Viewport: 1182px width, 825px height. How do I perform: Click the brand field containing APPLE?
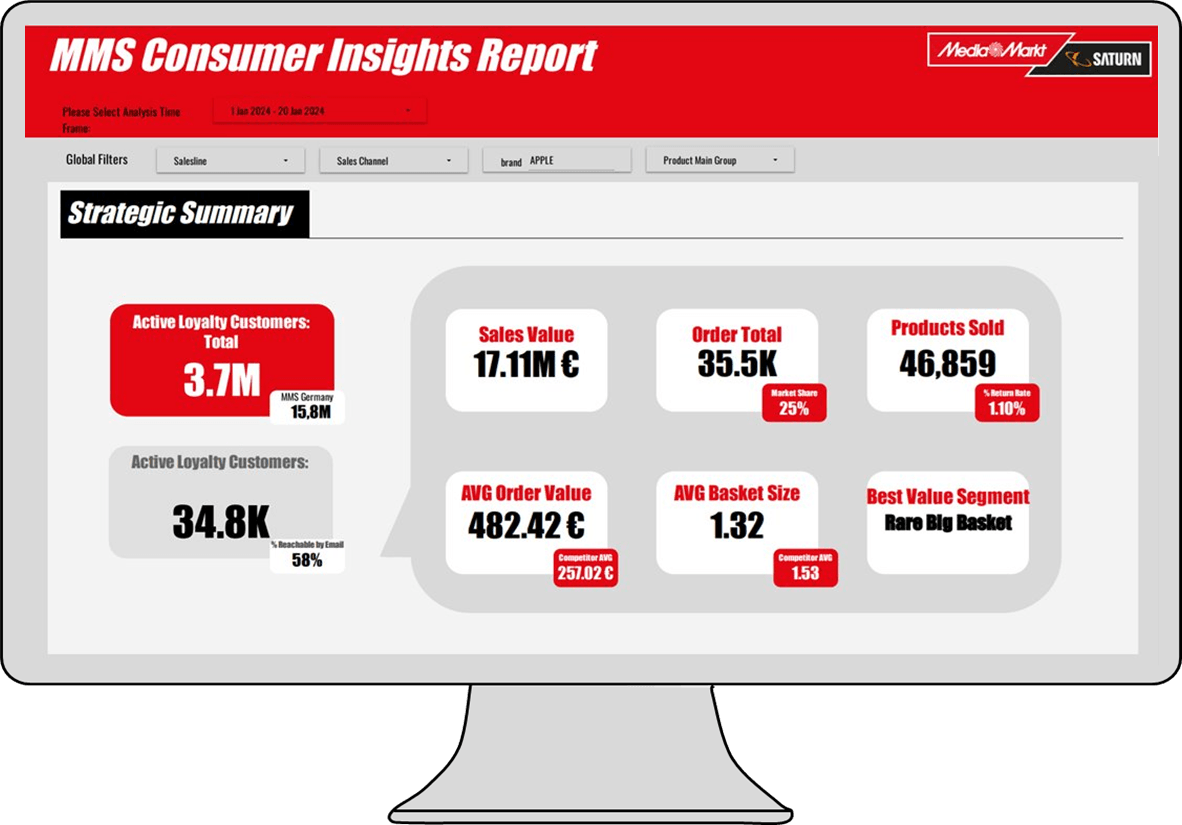pyautogui.click(x=570, y=160)
